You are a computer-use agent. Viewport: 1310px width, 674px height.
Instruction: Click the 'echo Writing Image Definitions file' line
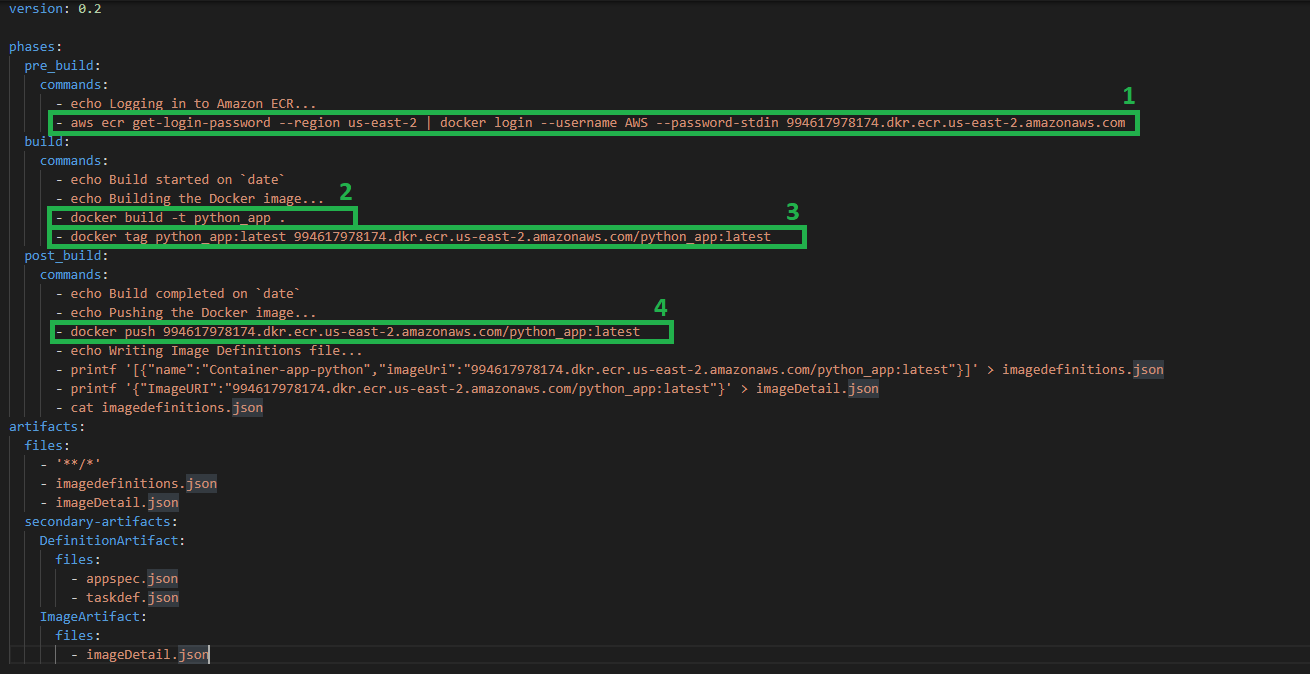216,351
